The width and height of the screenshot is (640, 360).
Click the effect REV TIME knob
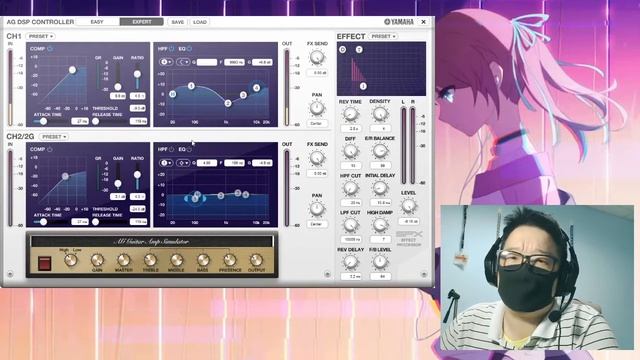tap(350, 115)
